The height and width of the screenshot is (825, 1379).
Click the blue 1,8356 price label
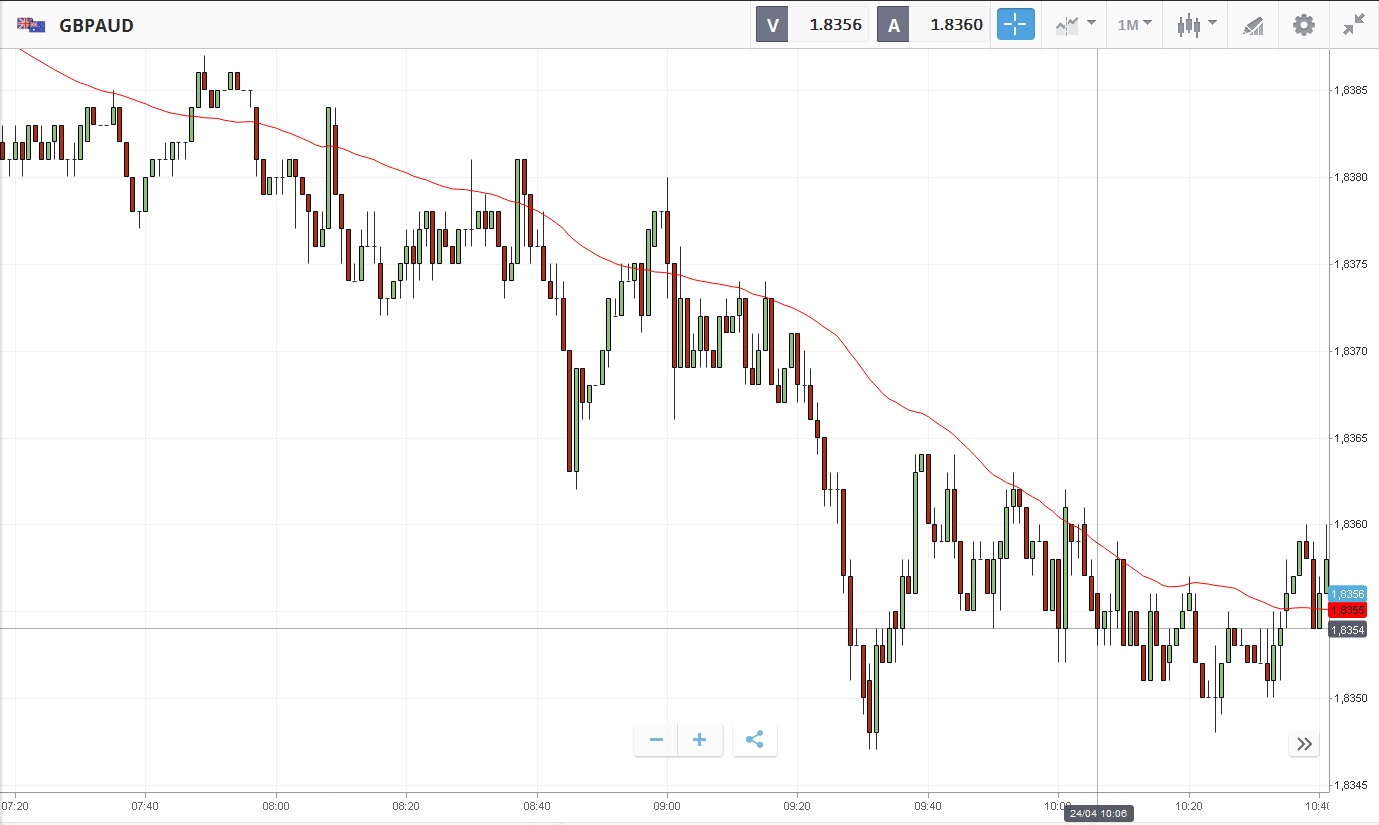[x=1348, y=594]
